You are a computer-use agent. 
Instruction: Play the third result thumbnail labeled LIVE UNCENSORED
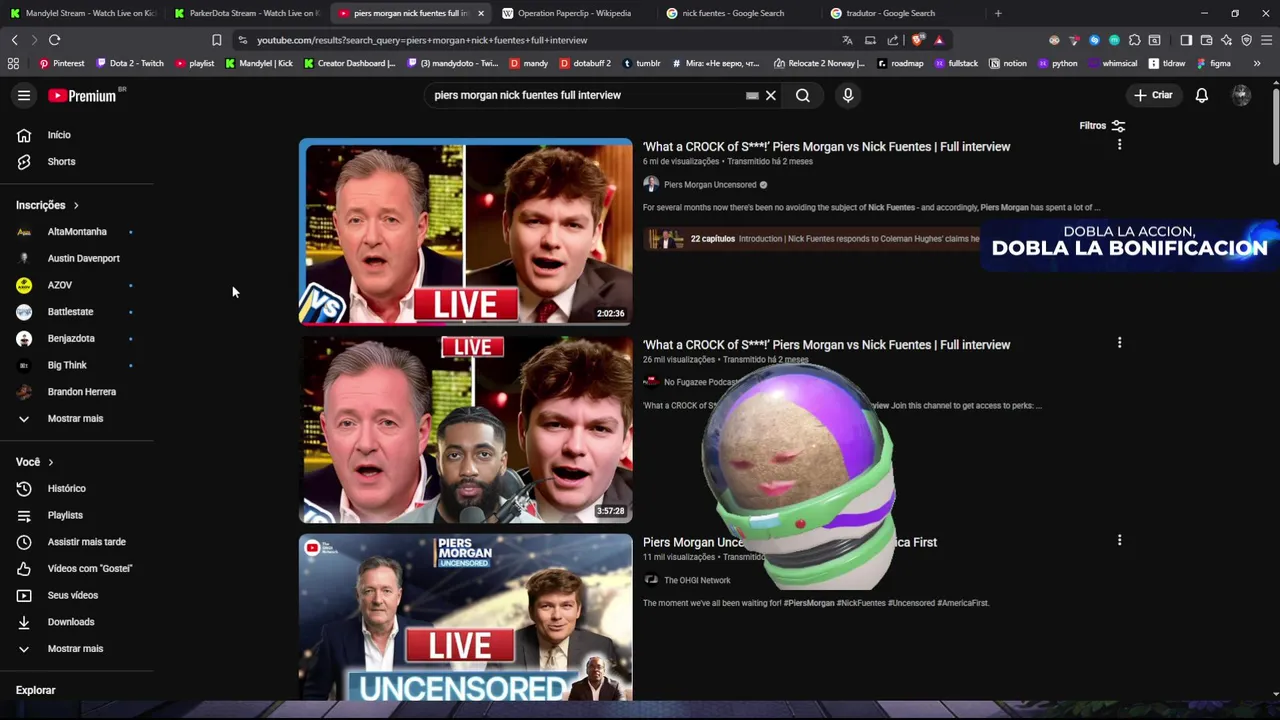(465, 617)
